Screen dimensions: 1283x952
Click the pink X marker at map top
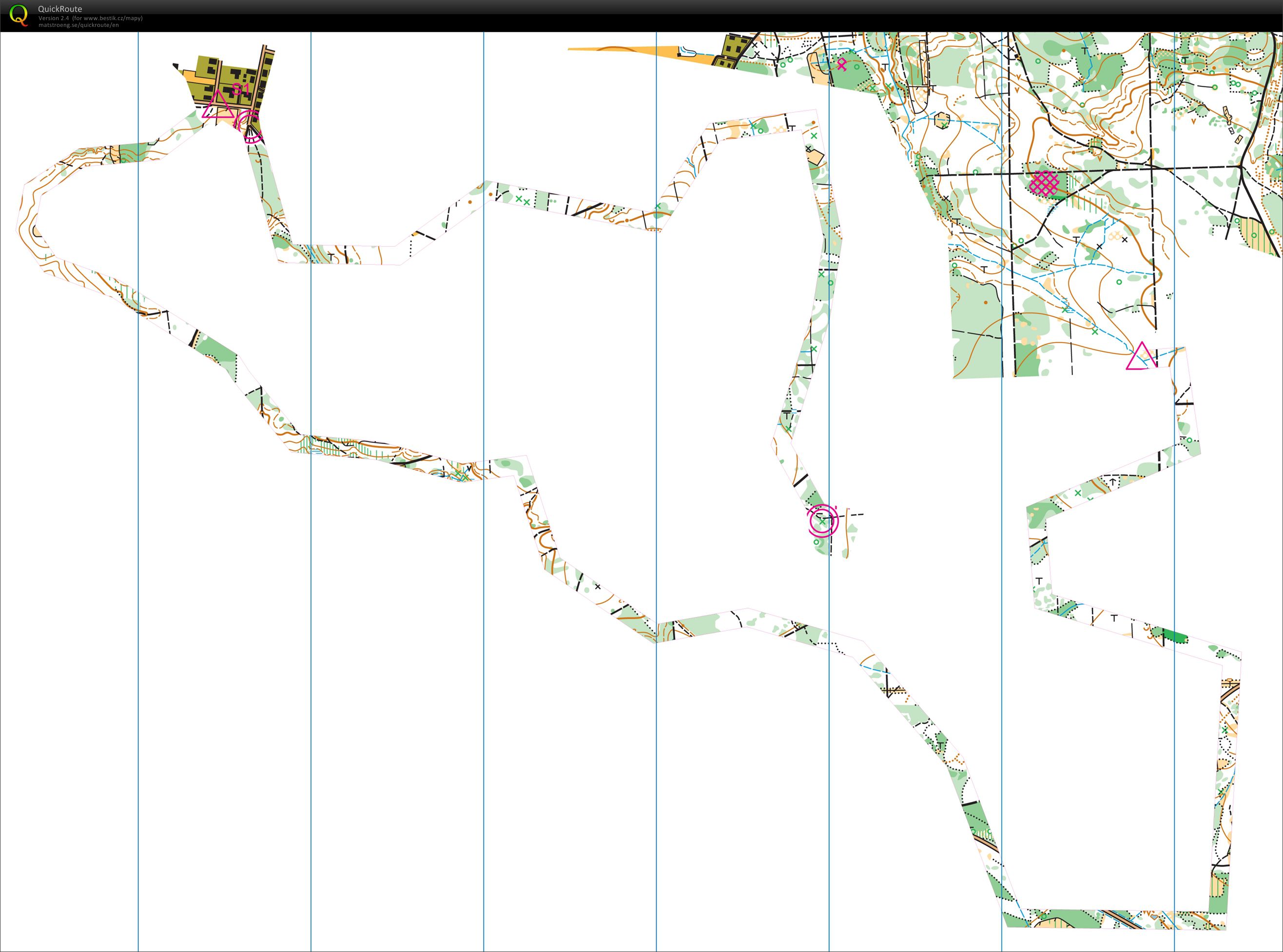[842, 64]
